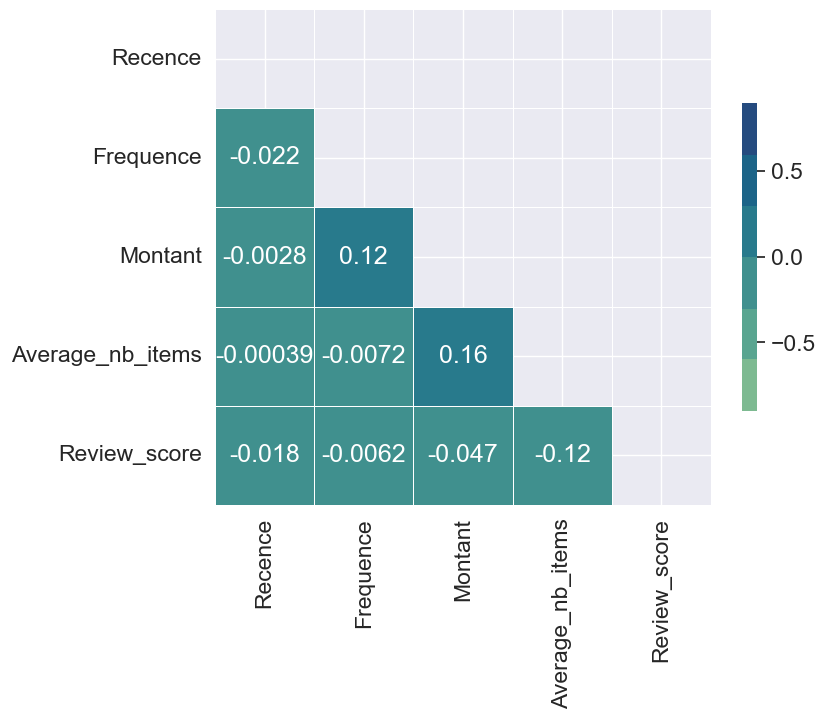Click the 0.0 colorbar tick label
Image resolution: width=818 pixels, height=713 pixels.
[x=786, y=257]
